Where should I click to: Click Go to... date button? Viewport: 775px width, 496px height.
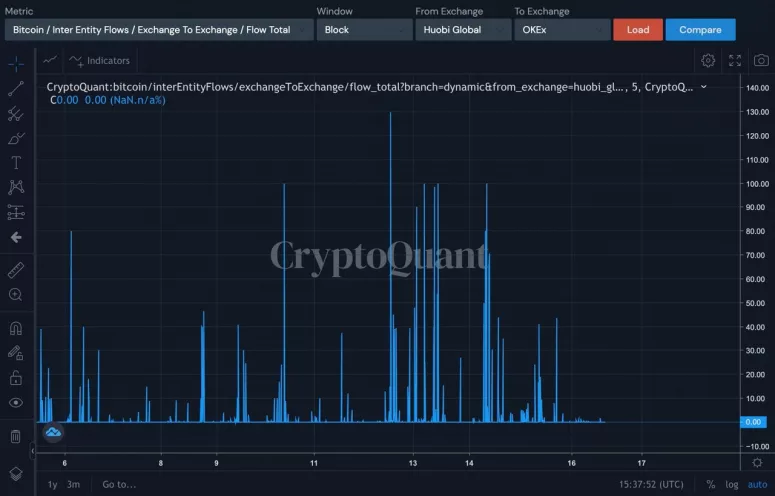(119, 485)
